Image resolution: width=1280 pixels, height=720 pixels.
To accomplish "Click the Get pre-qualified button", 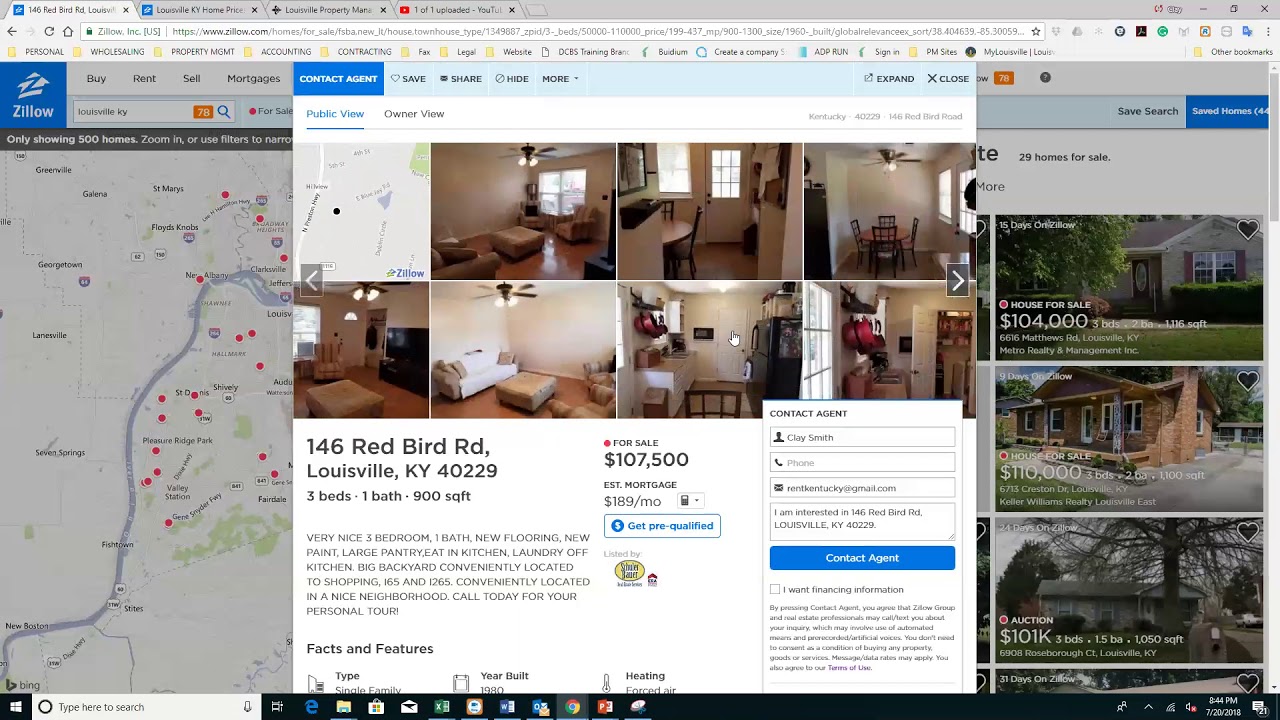I will [662, 526].
